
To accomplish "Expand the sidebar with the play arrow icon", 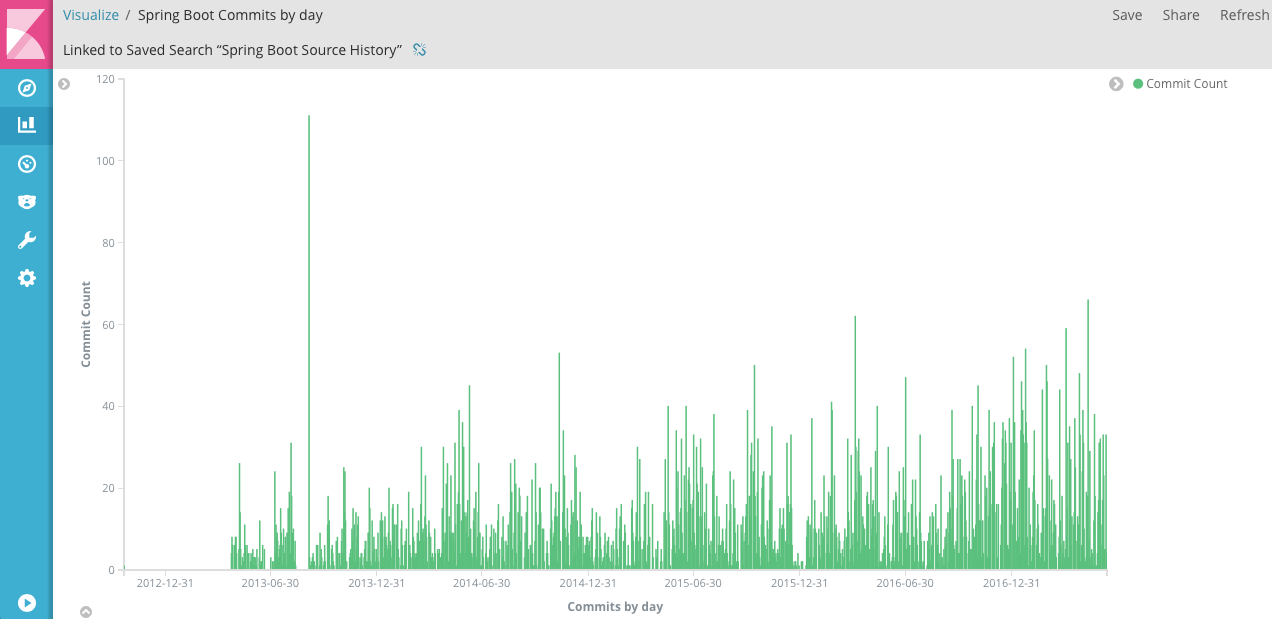I will pos(26,603).
